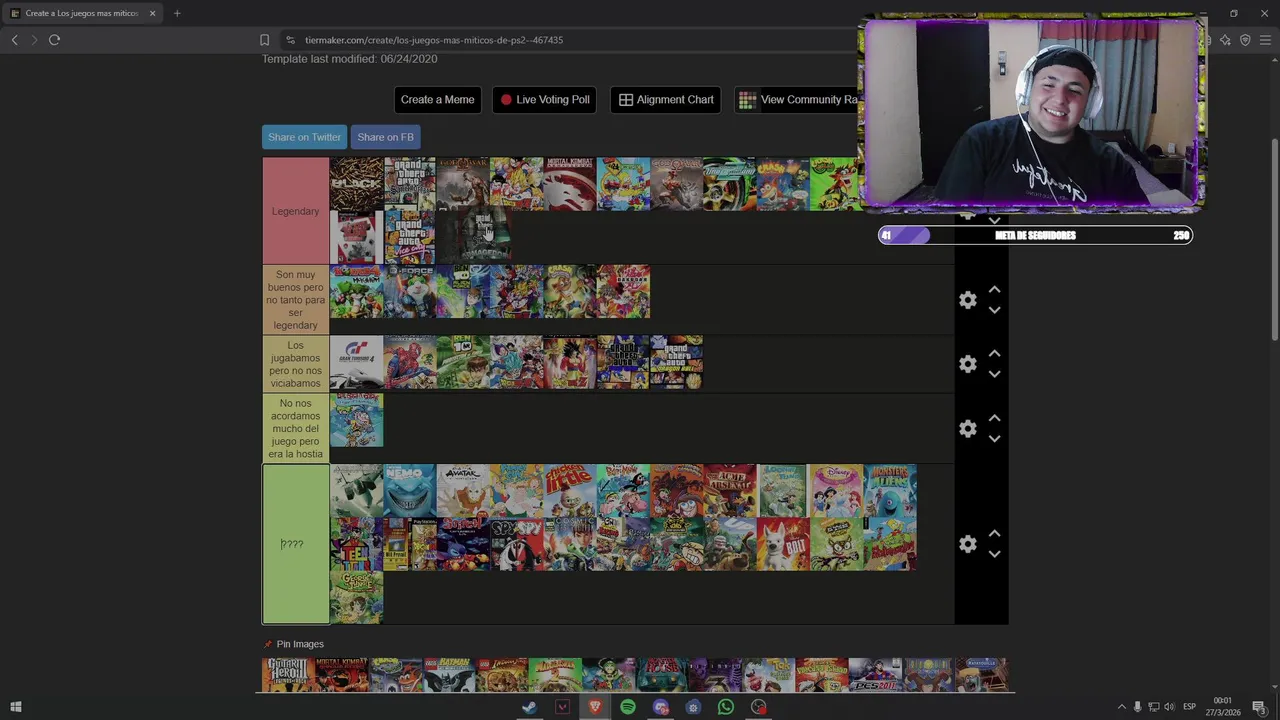This screenshot has height=720, width=1280.
Task: Select the Black game cover in Legendary
Action: click(356, 184)
